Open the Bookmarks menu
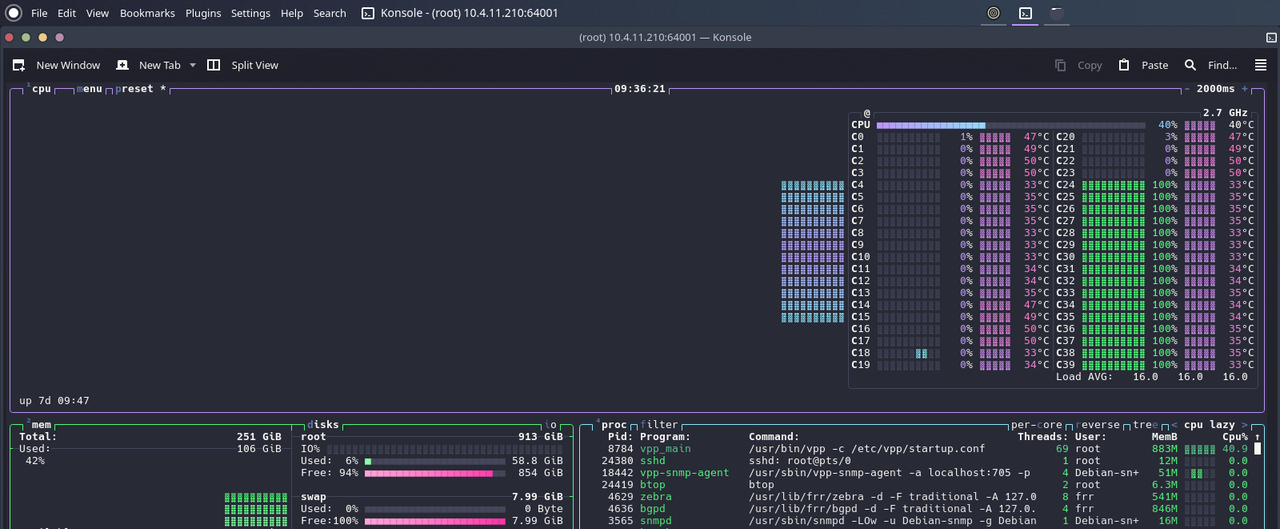 point(147,13)
